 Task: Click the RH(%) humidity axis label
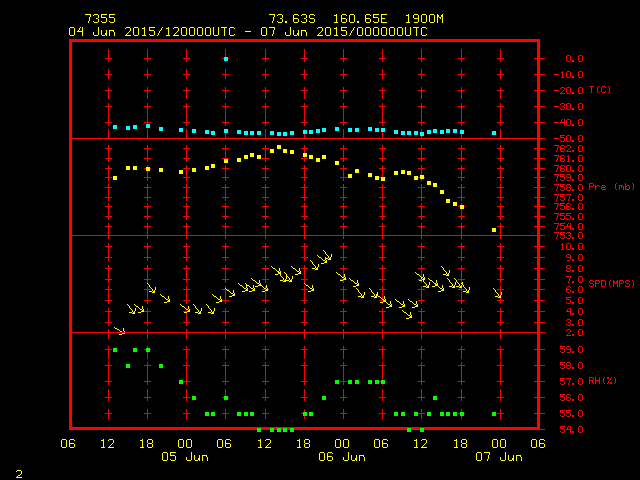(x=602, y=381)
